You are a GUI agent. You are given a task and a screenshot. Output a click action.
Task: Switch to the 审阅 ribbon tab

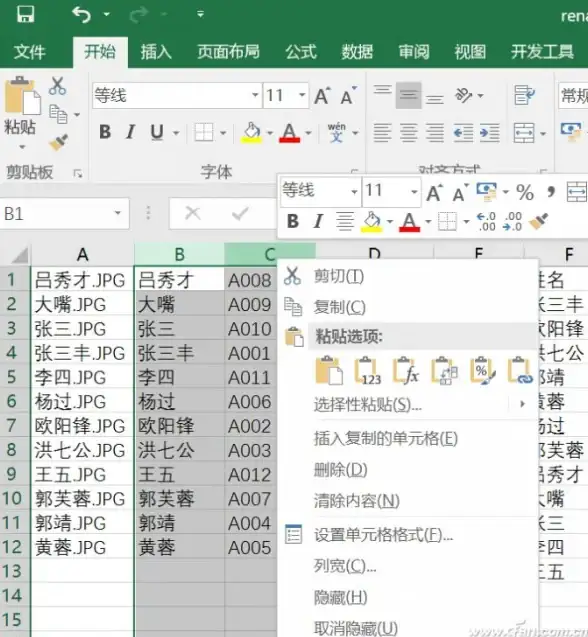414,52
